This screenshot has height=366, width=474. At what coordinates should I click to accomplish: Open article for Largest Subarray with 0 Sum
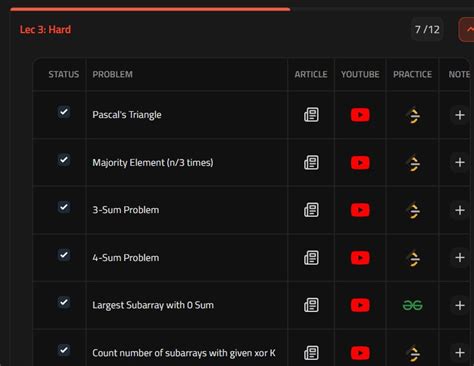tap(311, 305)
